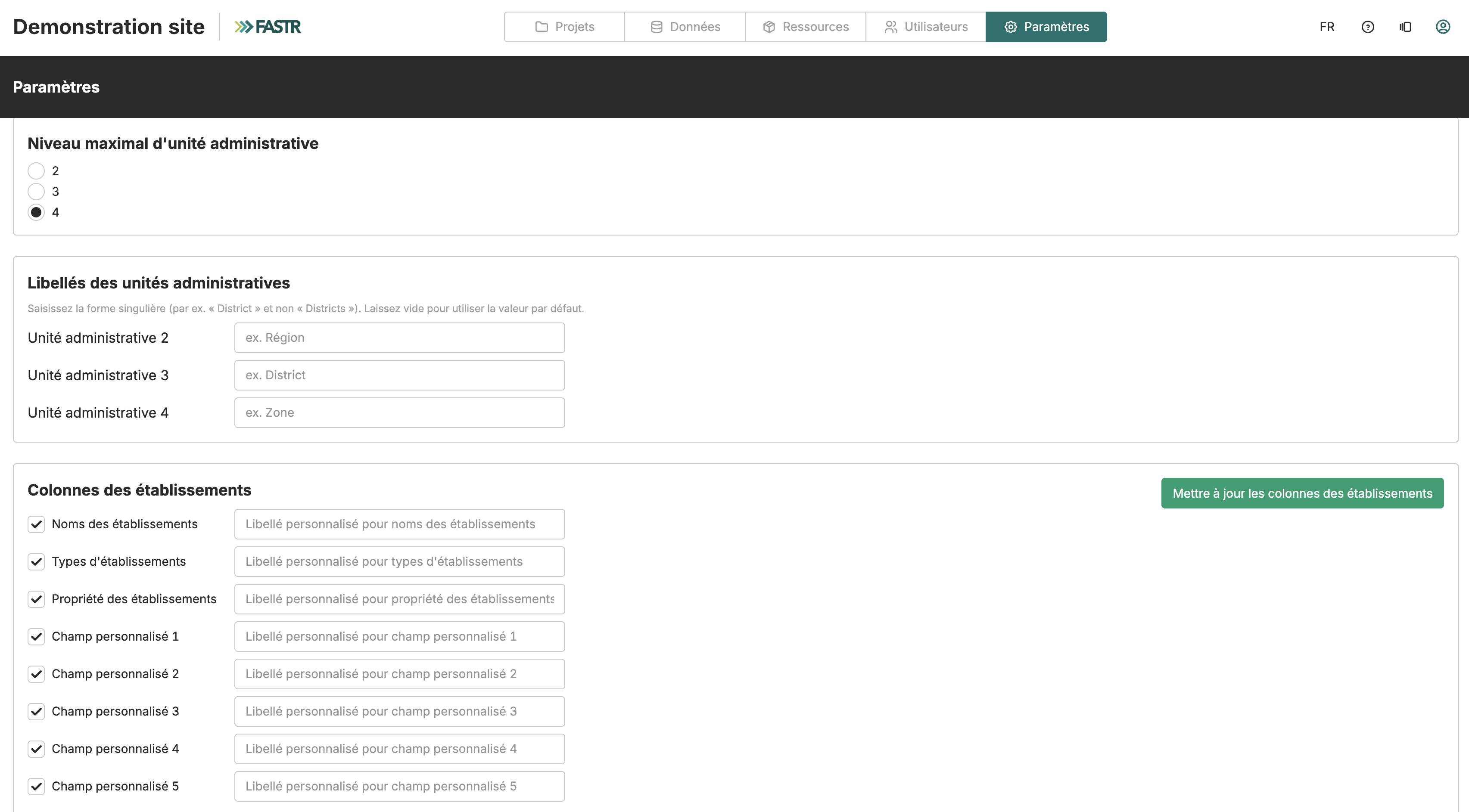Toggle Champ personnalisé 1 checkbox
1469x812 pixels.
point(36,636)
